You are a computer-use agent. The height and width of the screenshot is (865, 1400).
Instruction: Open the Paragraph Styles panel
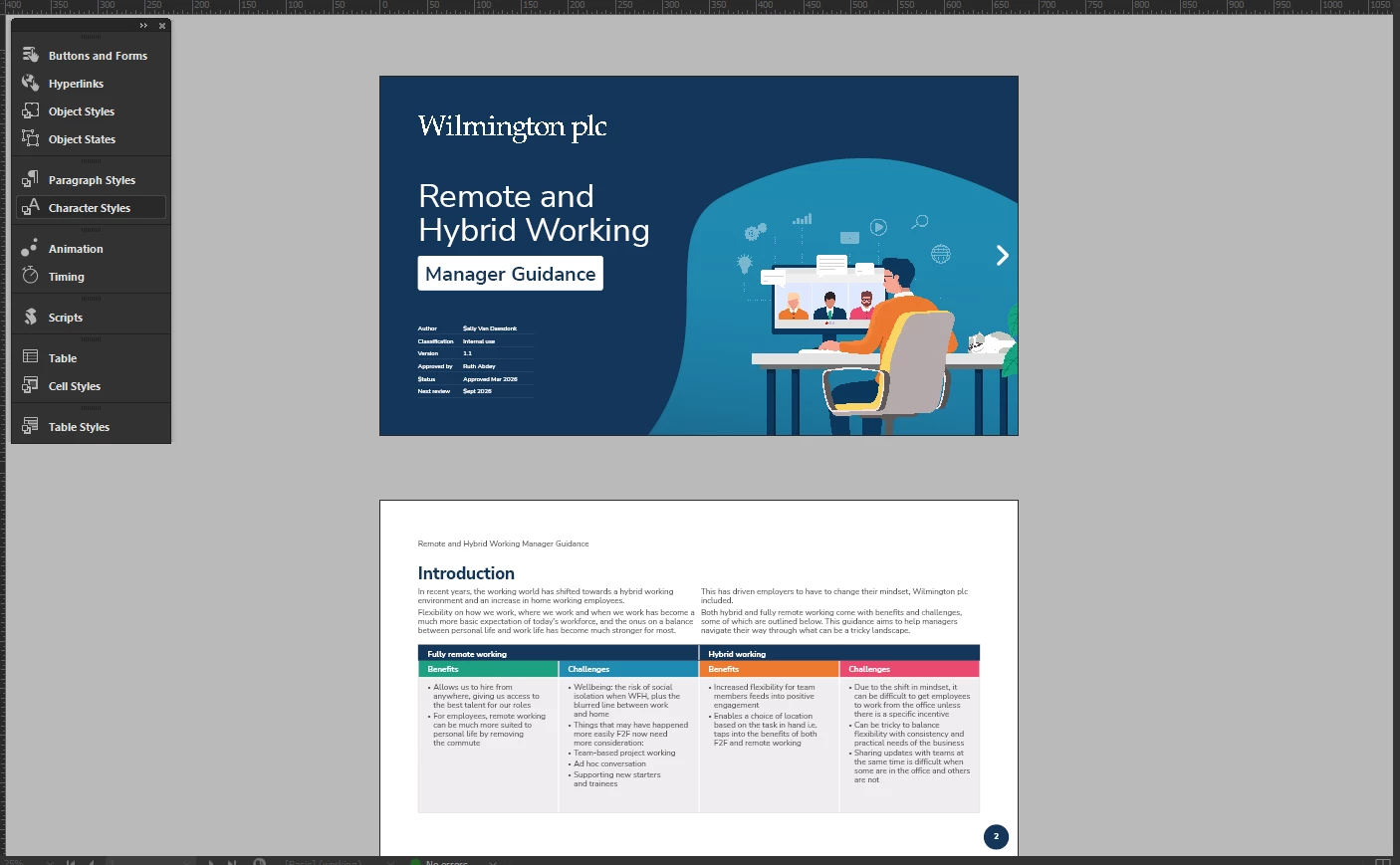click(x=91, y=180)
